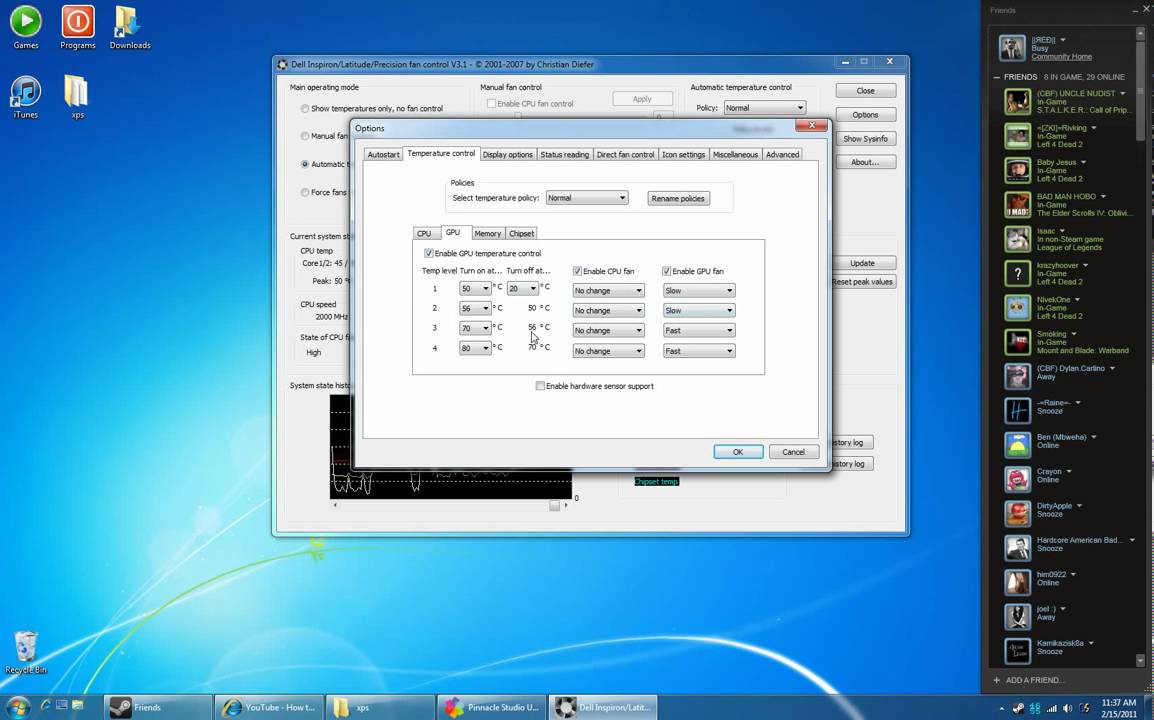Screen dimensions: 1154x720
Task: Open the Recycle Bin
Action: 26,652
